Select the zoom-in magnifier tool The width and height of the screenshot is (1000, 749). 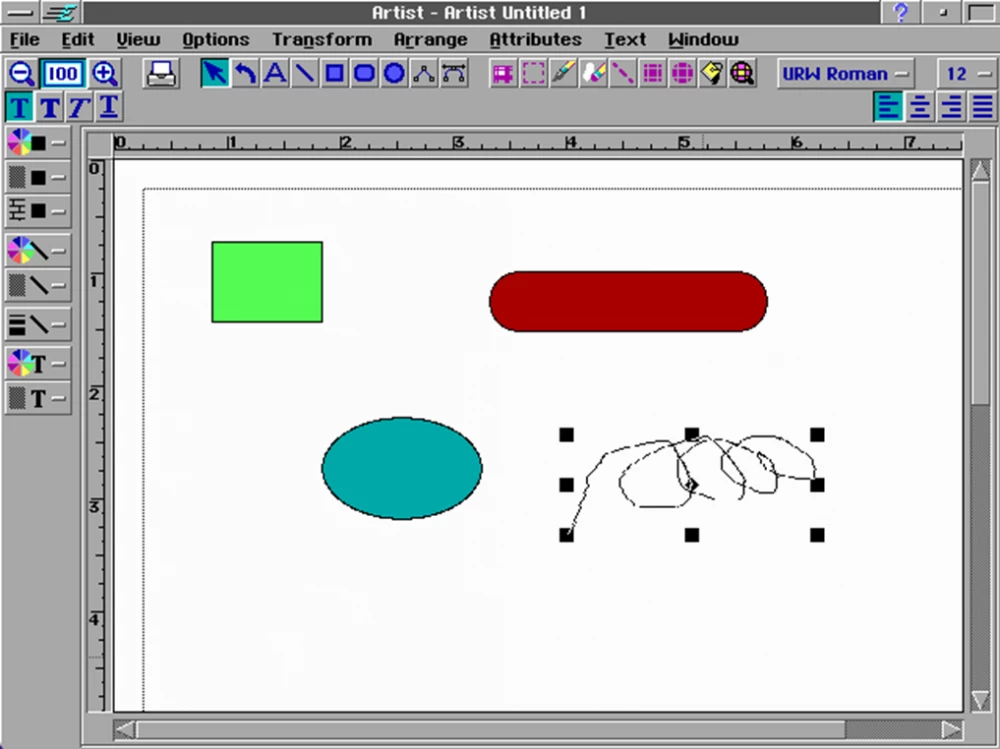coord(104,72)
